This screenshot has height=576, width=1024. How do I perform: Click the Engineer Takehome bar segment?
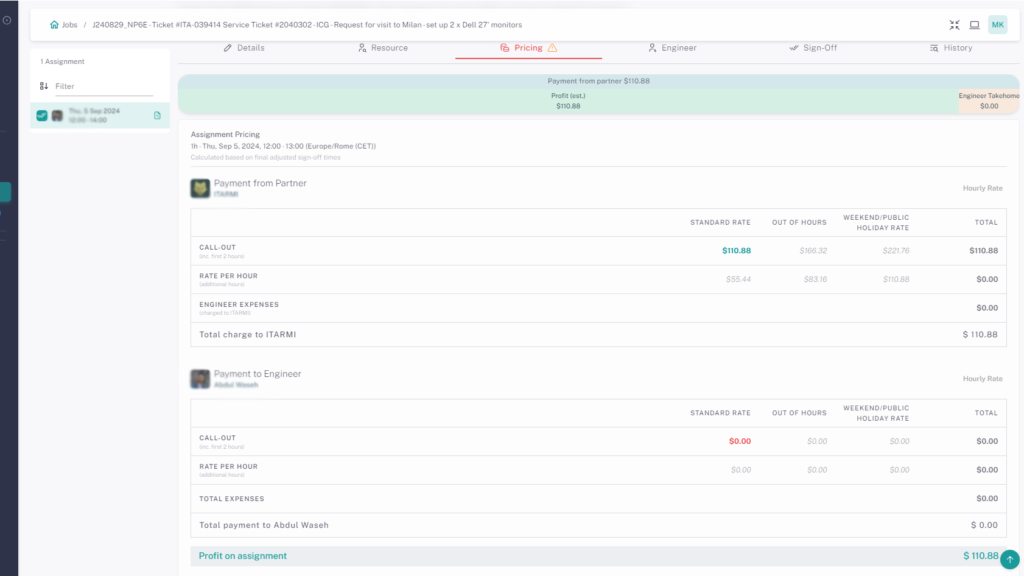(989, 101)
